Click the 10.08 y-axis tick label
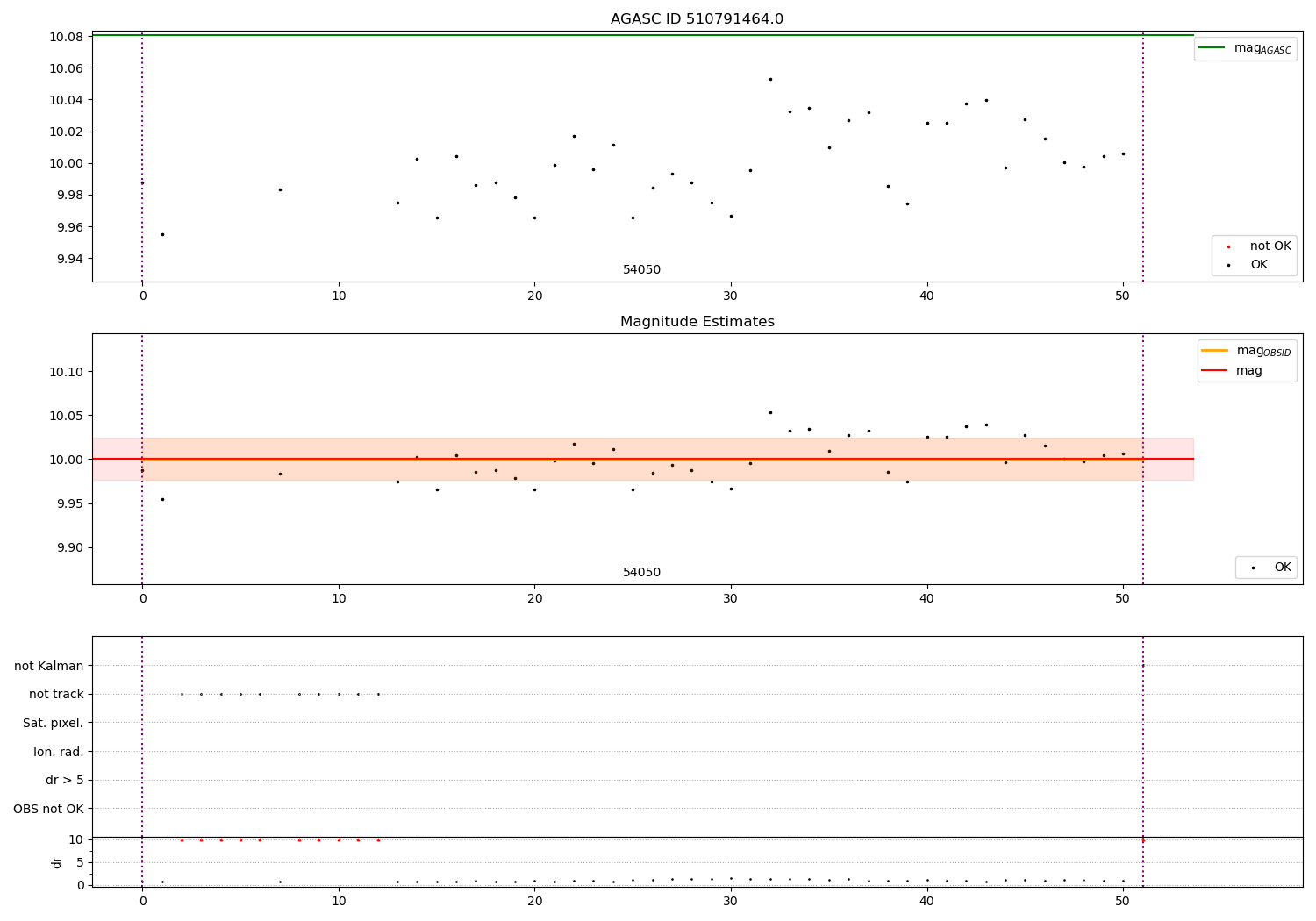This screenshot has width=1316, height=921. [x=66, y=37]
